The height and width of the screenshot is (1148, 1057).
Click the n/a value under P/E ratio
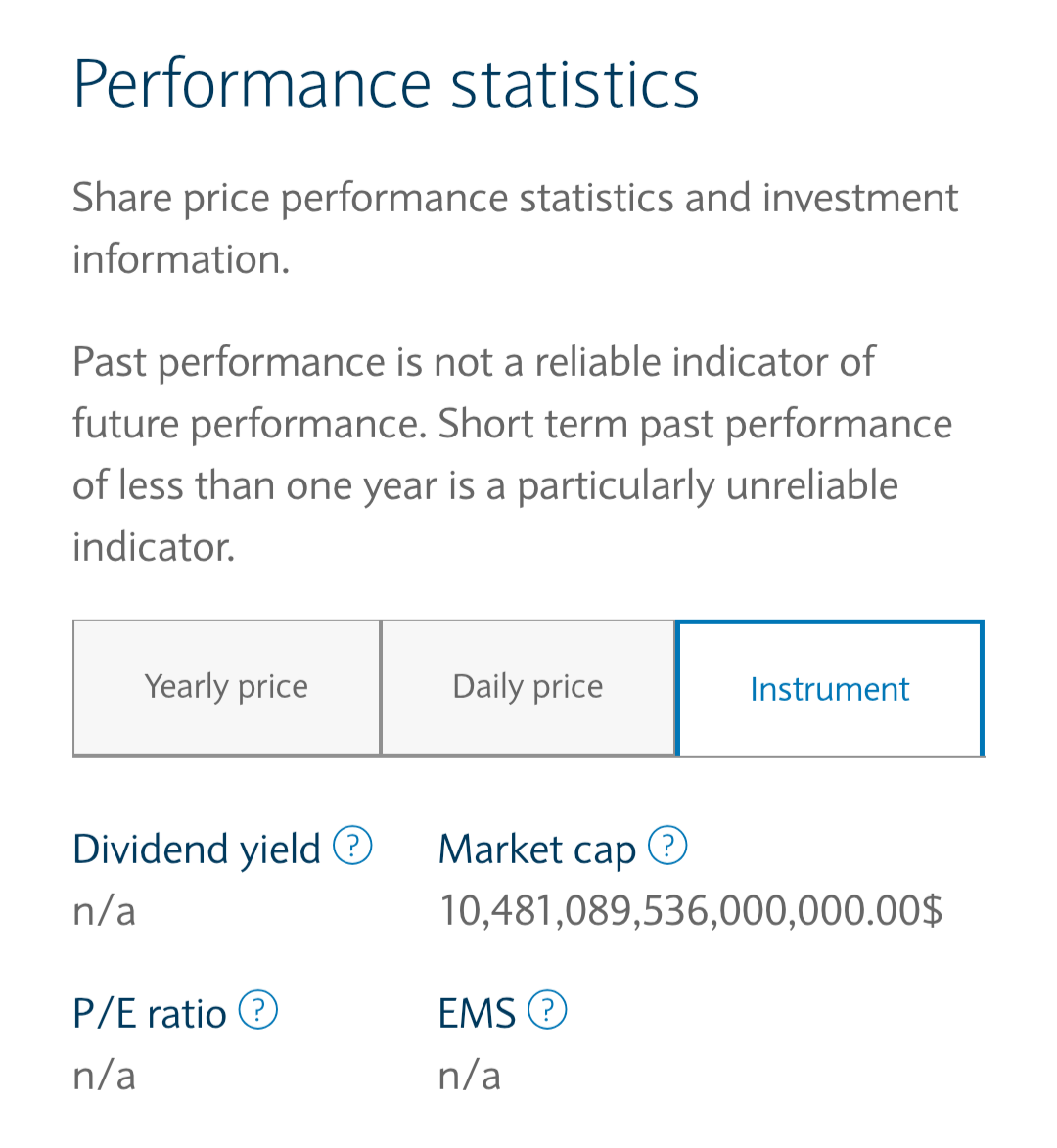click(104, 1077)
